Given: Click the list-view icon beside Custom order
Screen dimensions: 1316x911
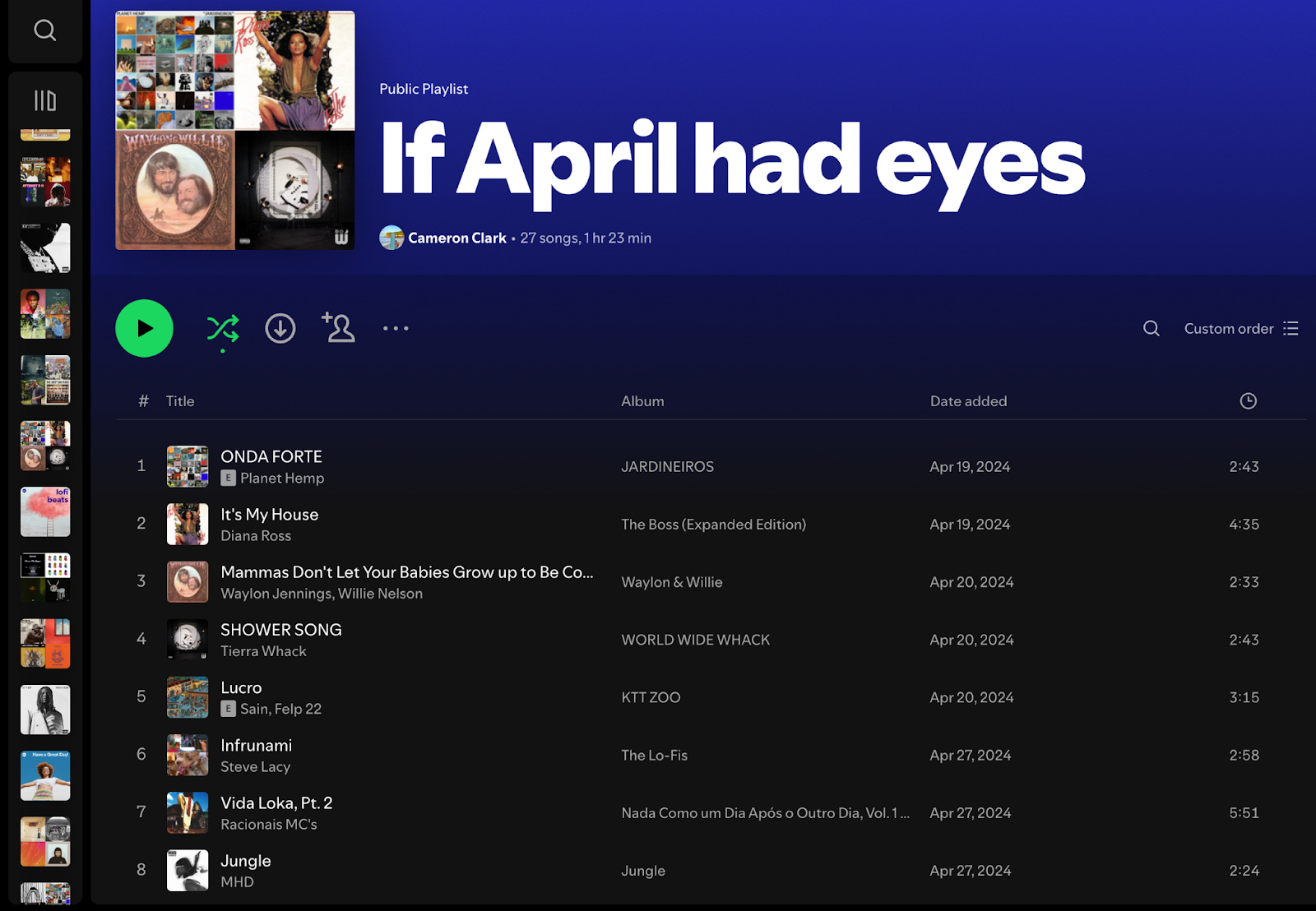Looking at the screenshot, I should (1290, 328).
